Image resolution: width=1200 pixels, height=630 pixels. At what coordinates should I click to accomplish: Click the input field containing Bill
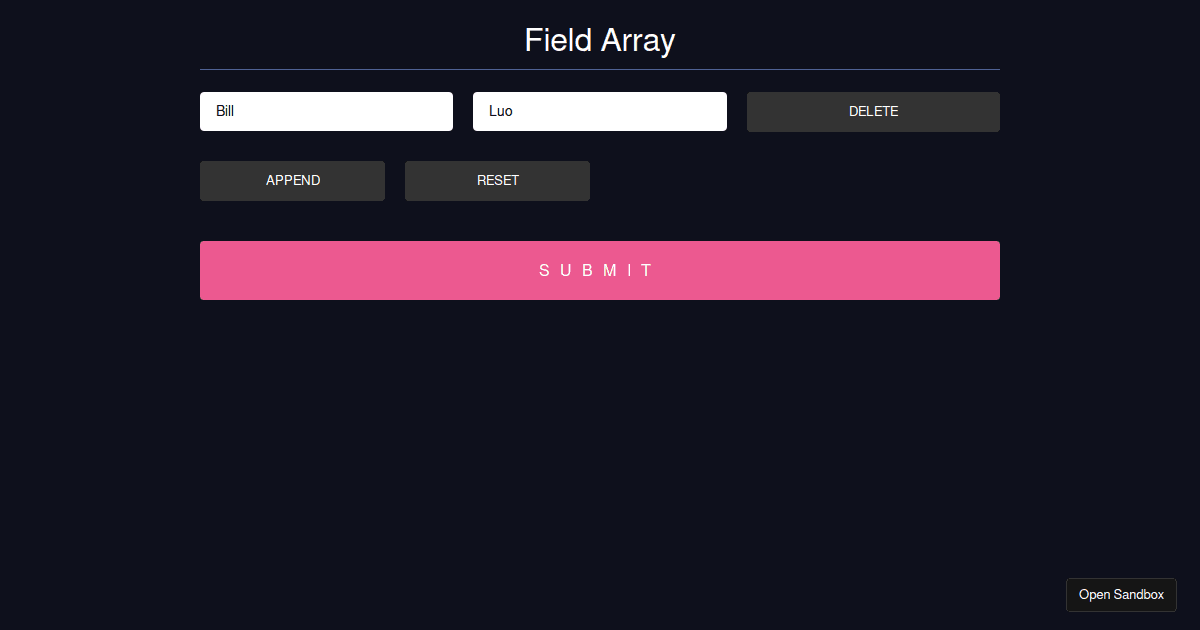coord(326,111)
